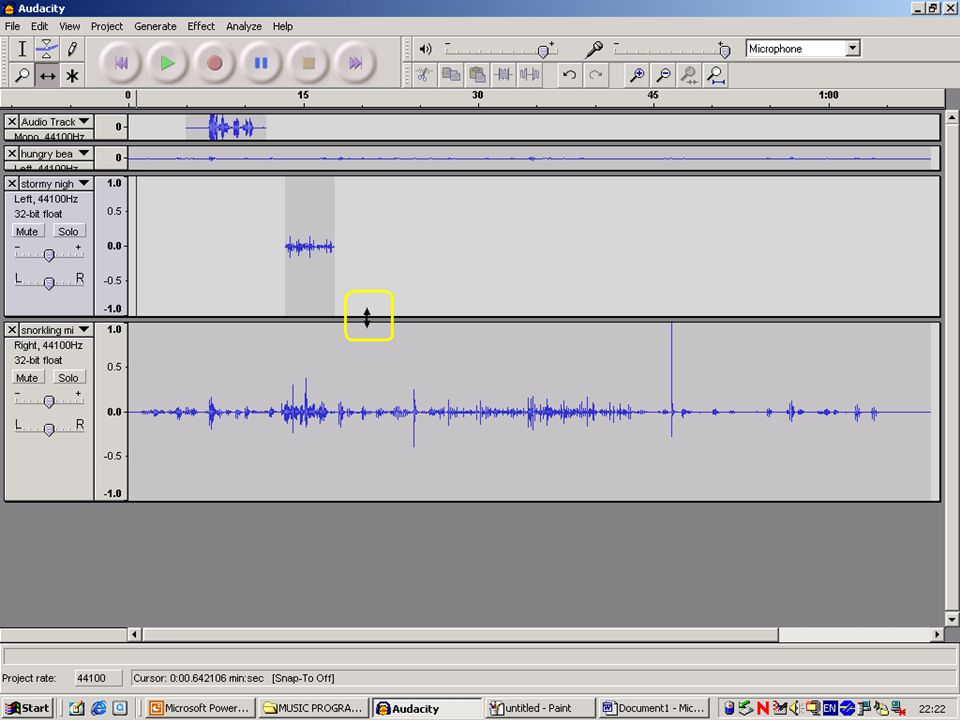Solo the snorkling mi track
Image resolution: width=960 pixels, height=720 pixels.
pyautogui.click(x=68, y=378)
